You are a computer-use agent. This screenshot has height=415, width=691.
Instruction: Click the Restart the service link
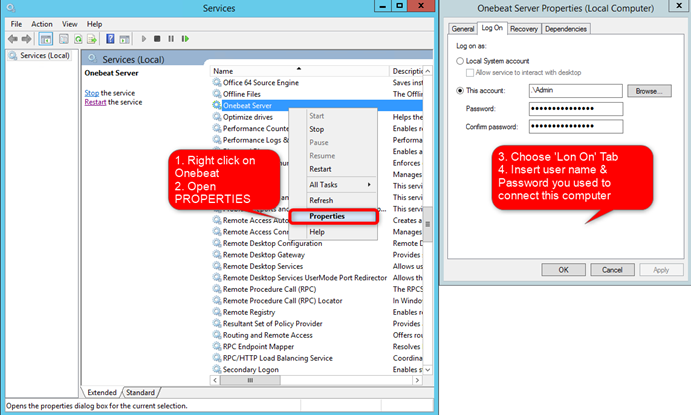(x=95, y=102)
